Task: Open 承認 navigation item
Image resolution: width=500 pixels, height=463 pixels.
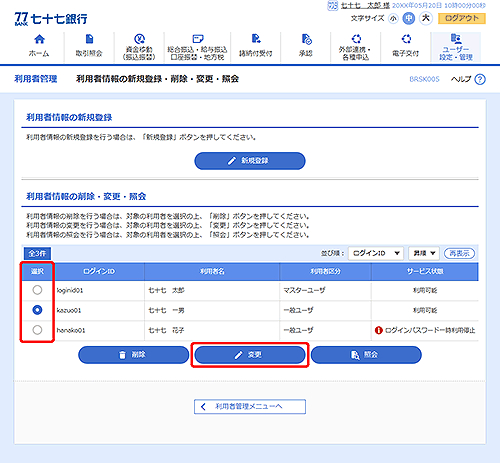Action: 306,47
